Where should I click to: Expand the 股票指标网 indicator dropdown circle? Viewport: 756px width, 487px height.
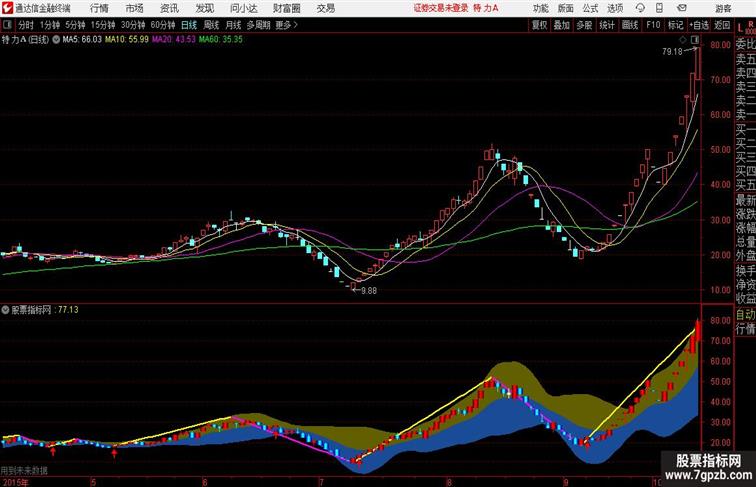click(5, 310)
